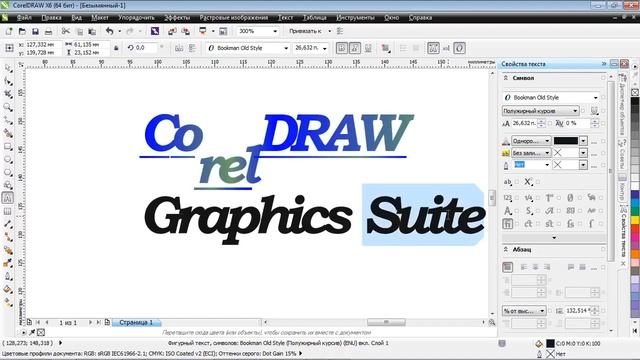This screenshot has width=640, height=360.
Task: Click the rotation angle field
Action: tap(146, 48)
